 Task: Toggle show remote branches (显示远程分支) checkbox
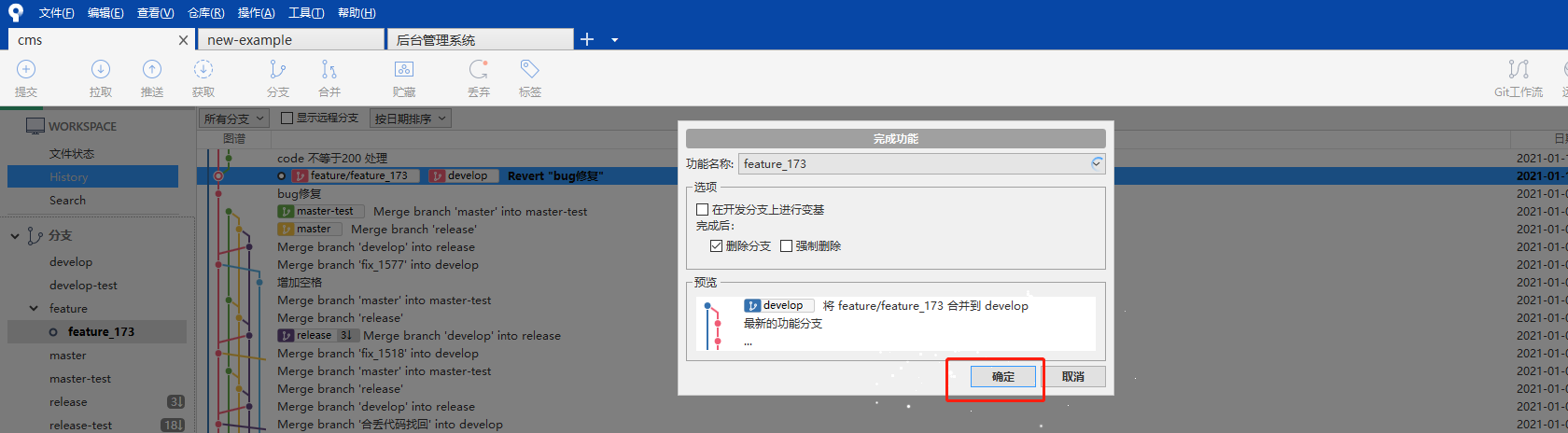(287, 119)
